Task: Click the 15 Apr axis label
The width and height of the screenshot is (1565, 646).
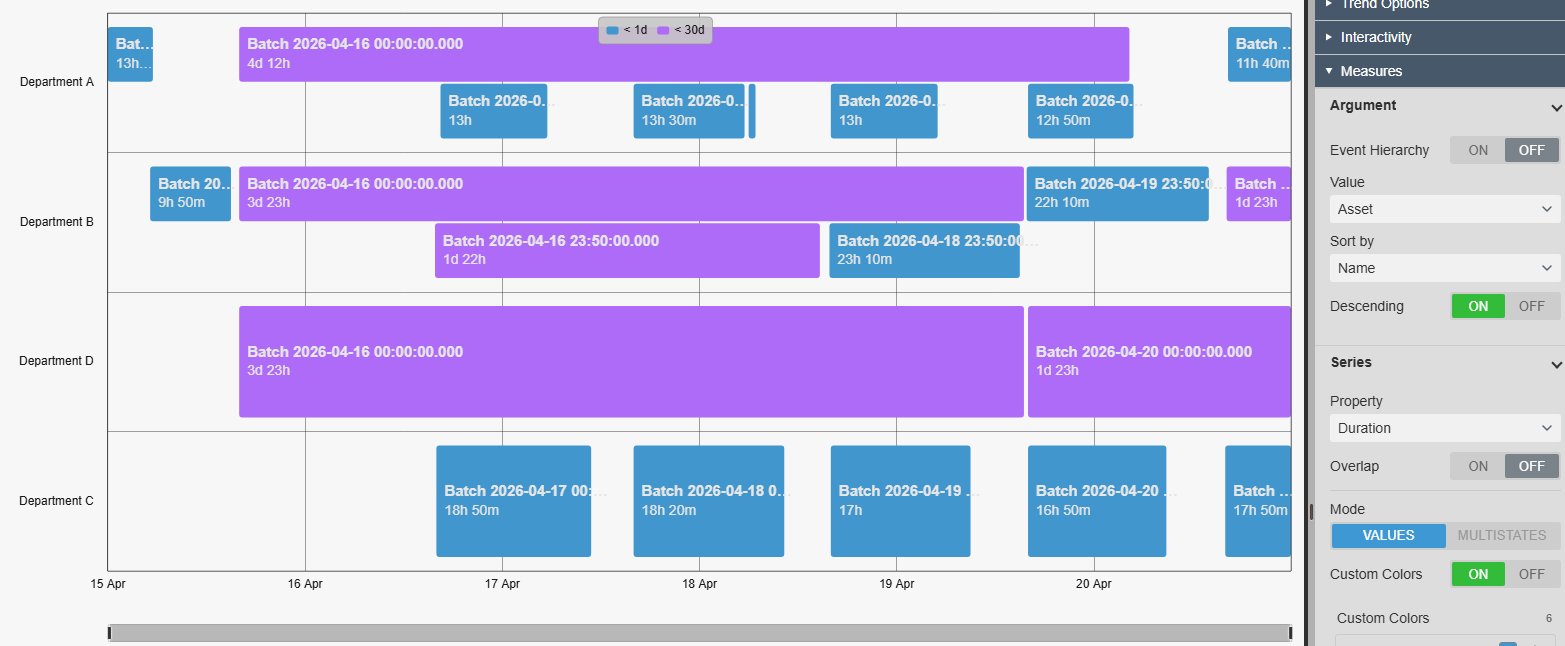Action: coord(108,584)
